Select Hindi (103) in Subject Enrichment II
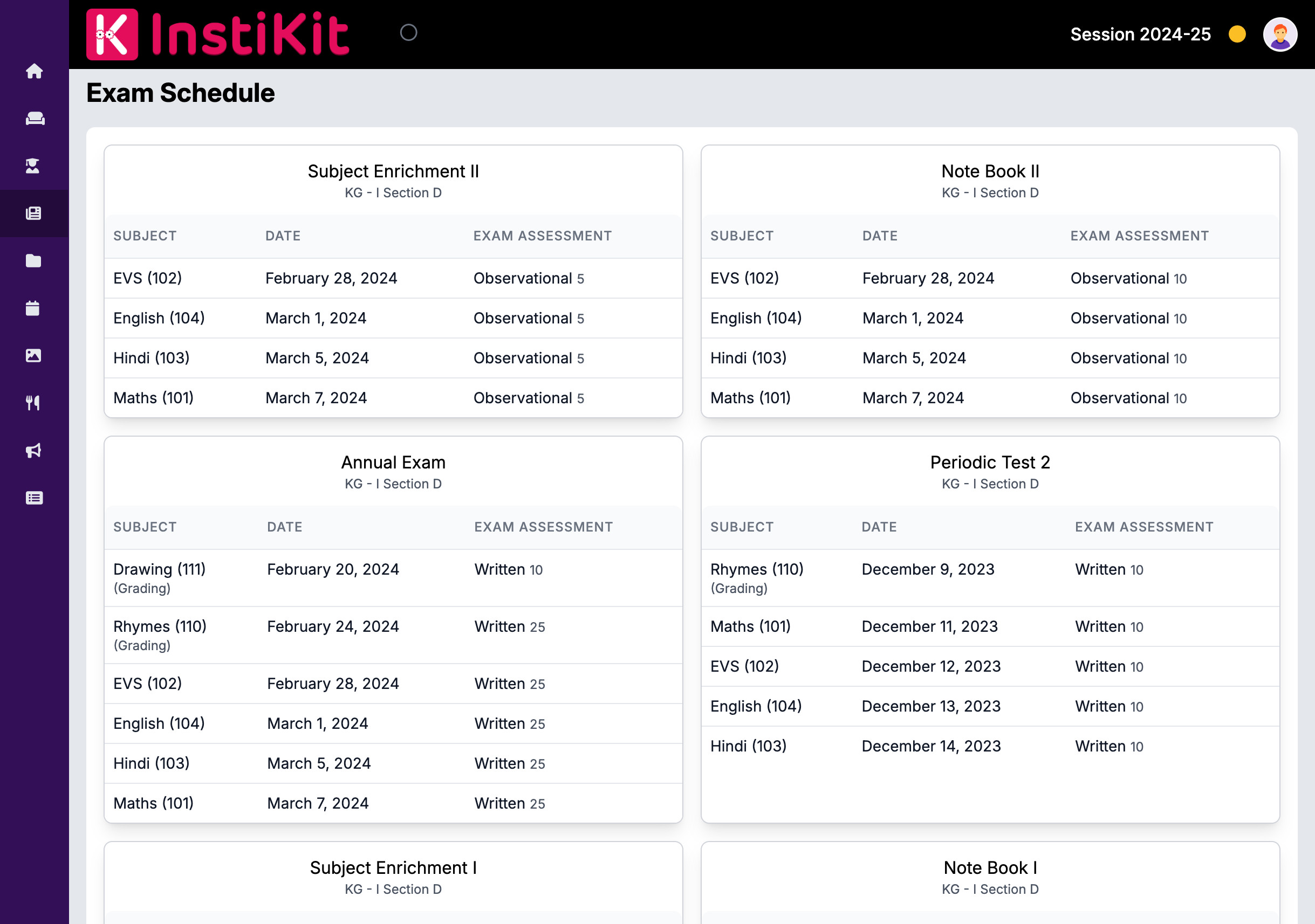1315x924 pixels. pos(151,358)
